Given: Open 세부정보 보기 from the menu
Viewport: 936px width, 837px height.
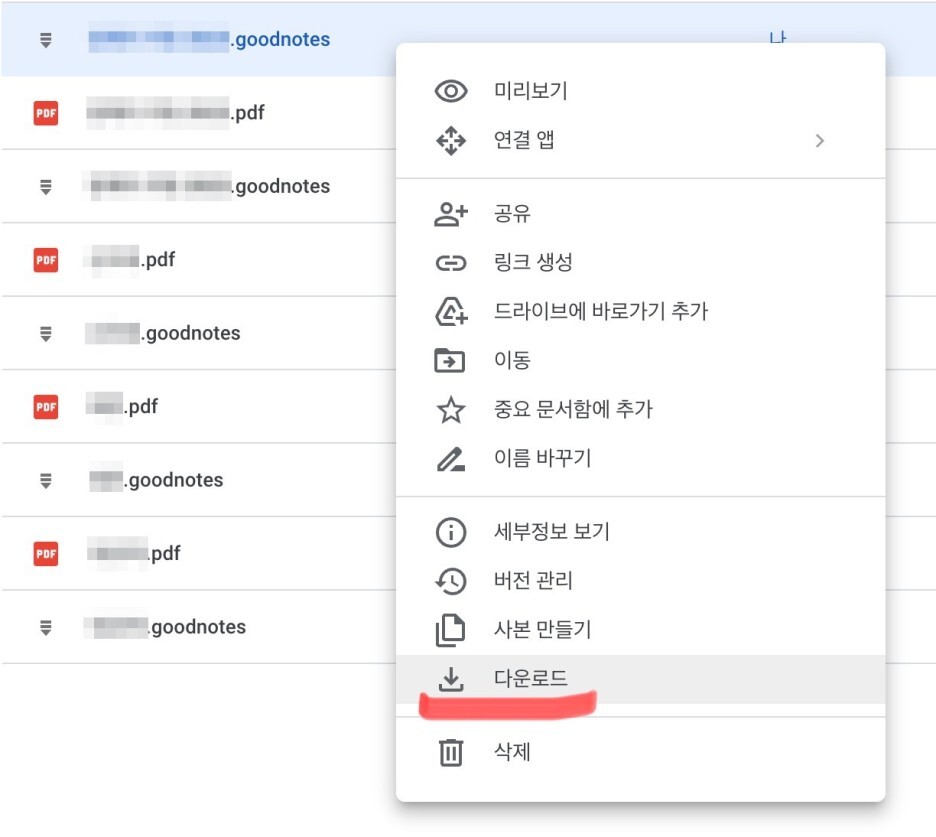Looking at the screenshot, I should pos(641,532).
